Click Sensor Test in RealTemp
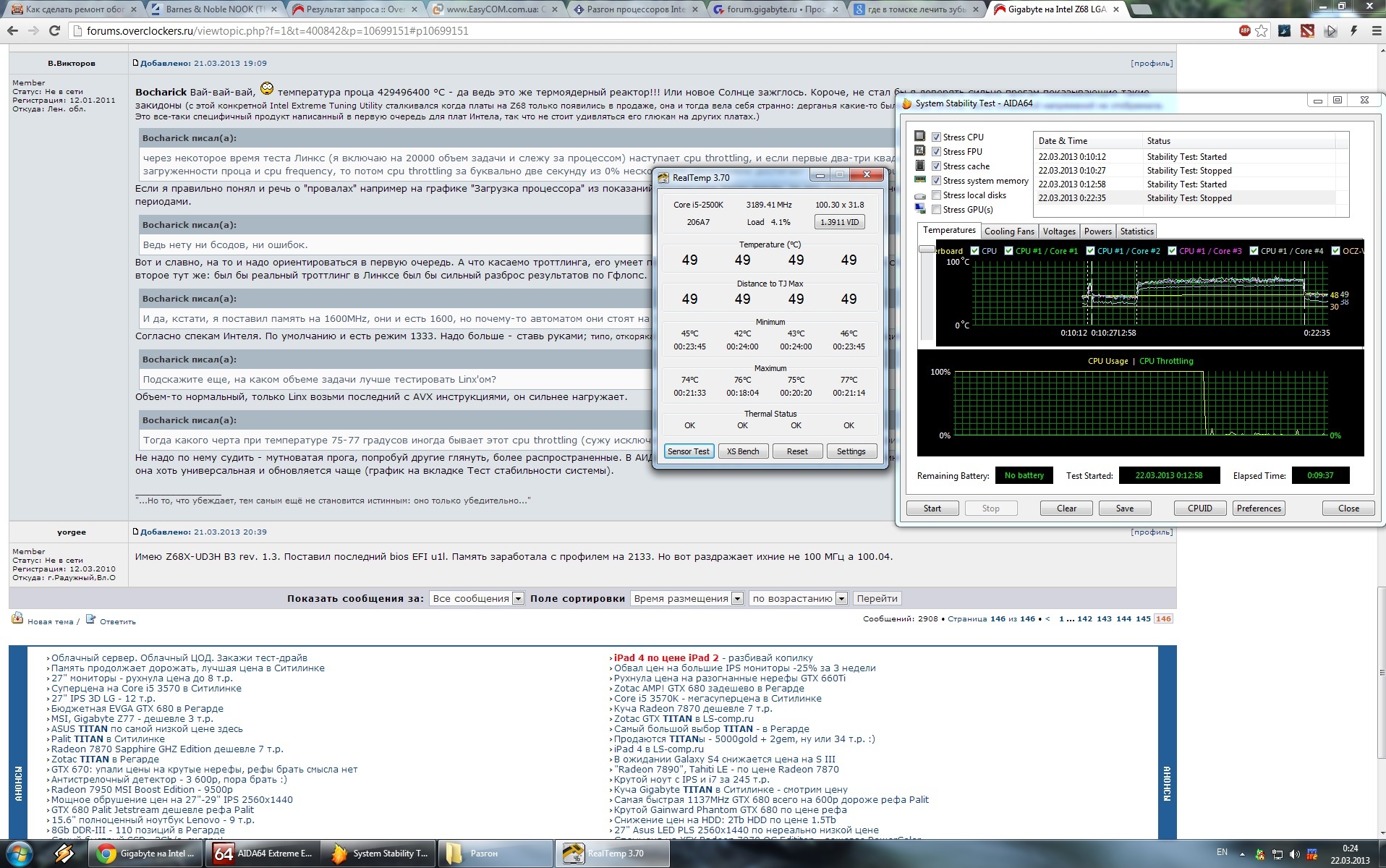 pos(689,451)
